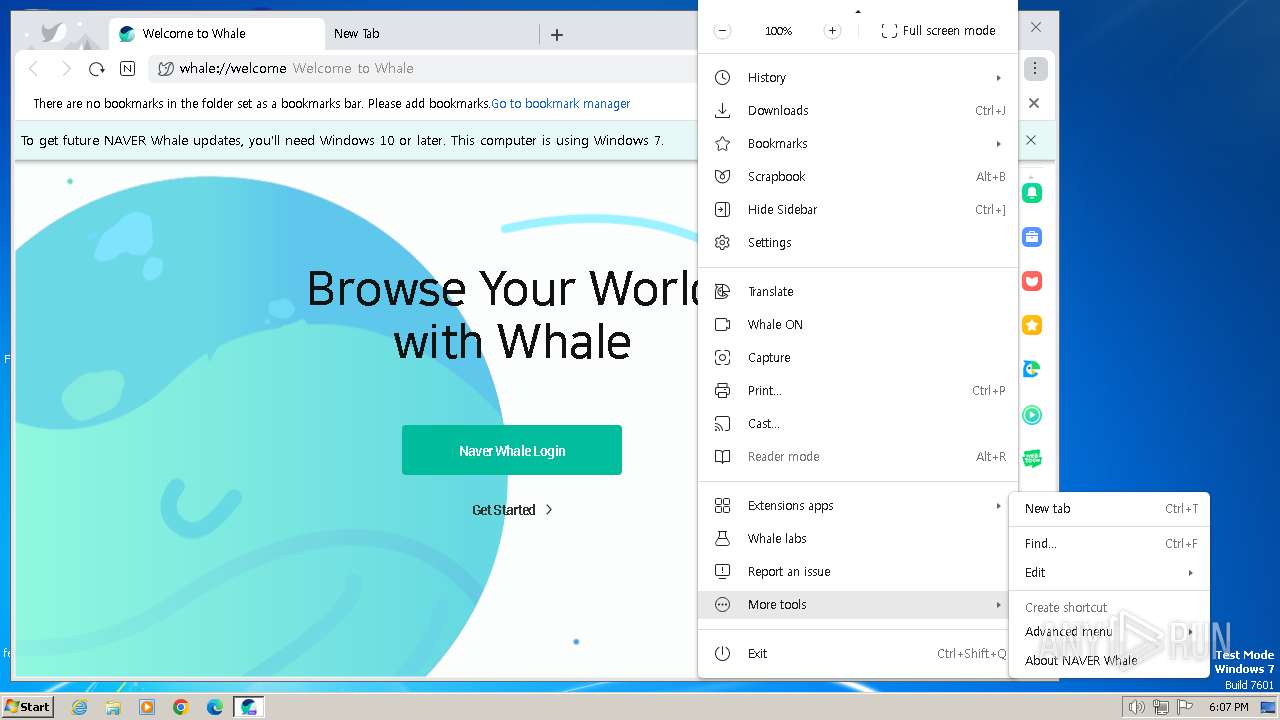Click the network tray icon

tap(1161, 707)
